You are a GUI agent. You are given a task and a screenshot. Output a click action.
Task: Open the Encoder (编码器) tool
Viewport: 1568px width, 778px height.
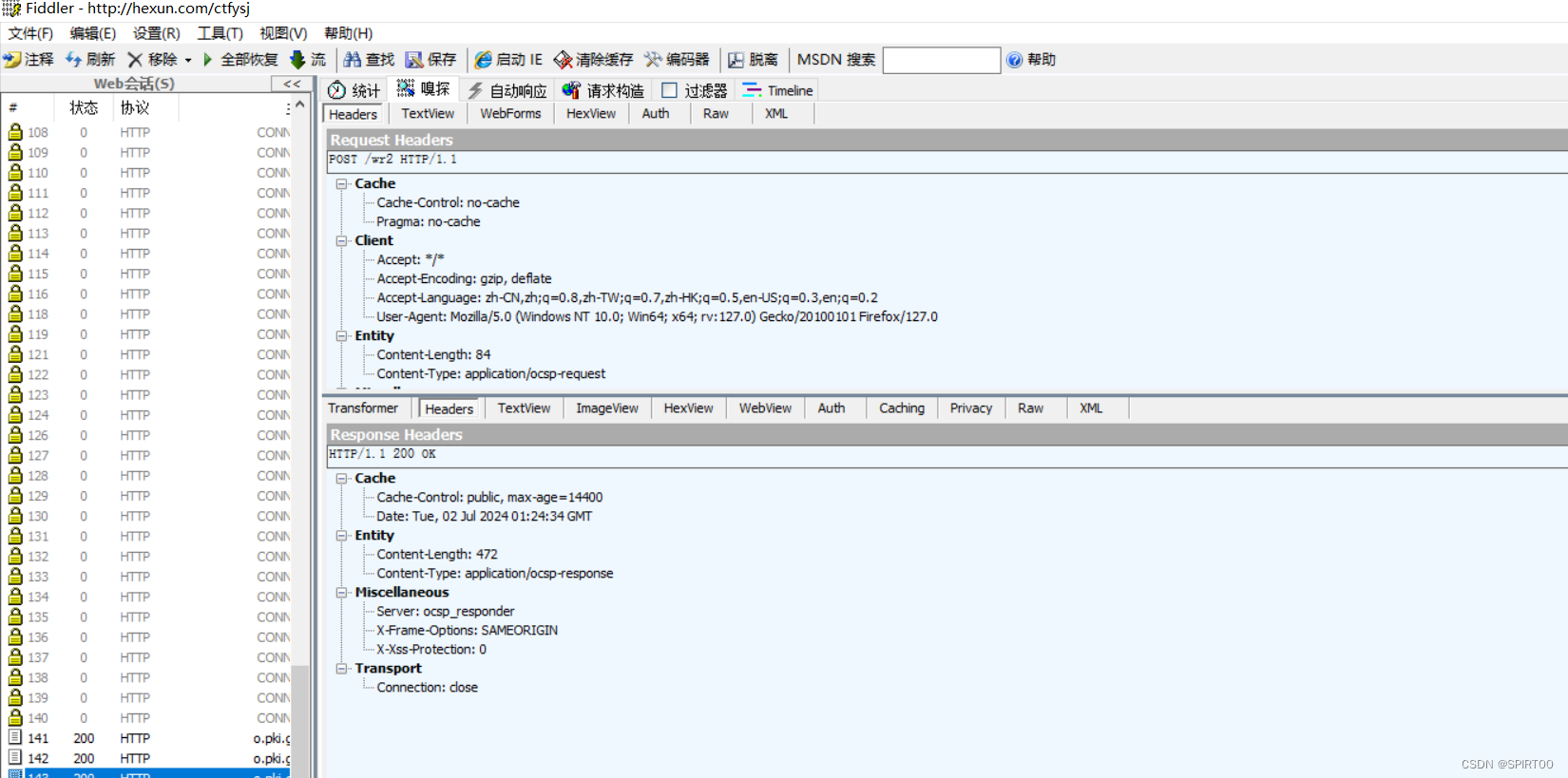[677, 60]
